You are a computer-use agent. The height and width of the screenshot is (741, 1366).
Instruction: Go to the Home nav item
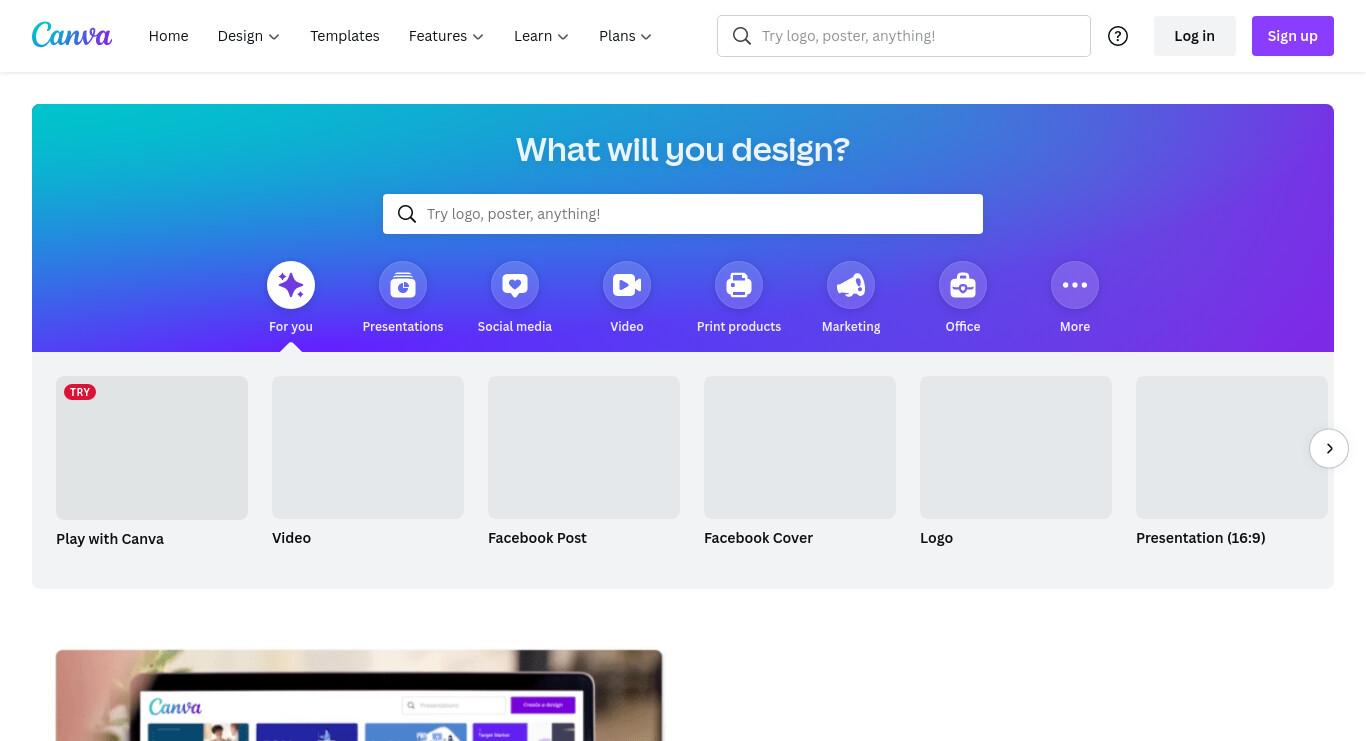click(168, 36)
